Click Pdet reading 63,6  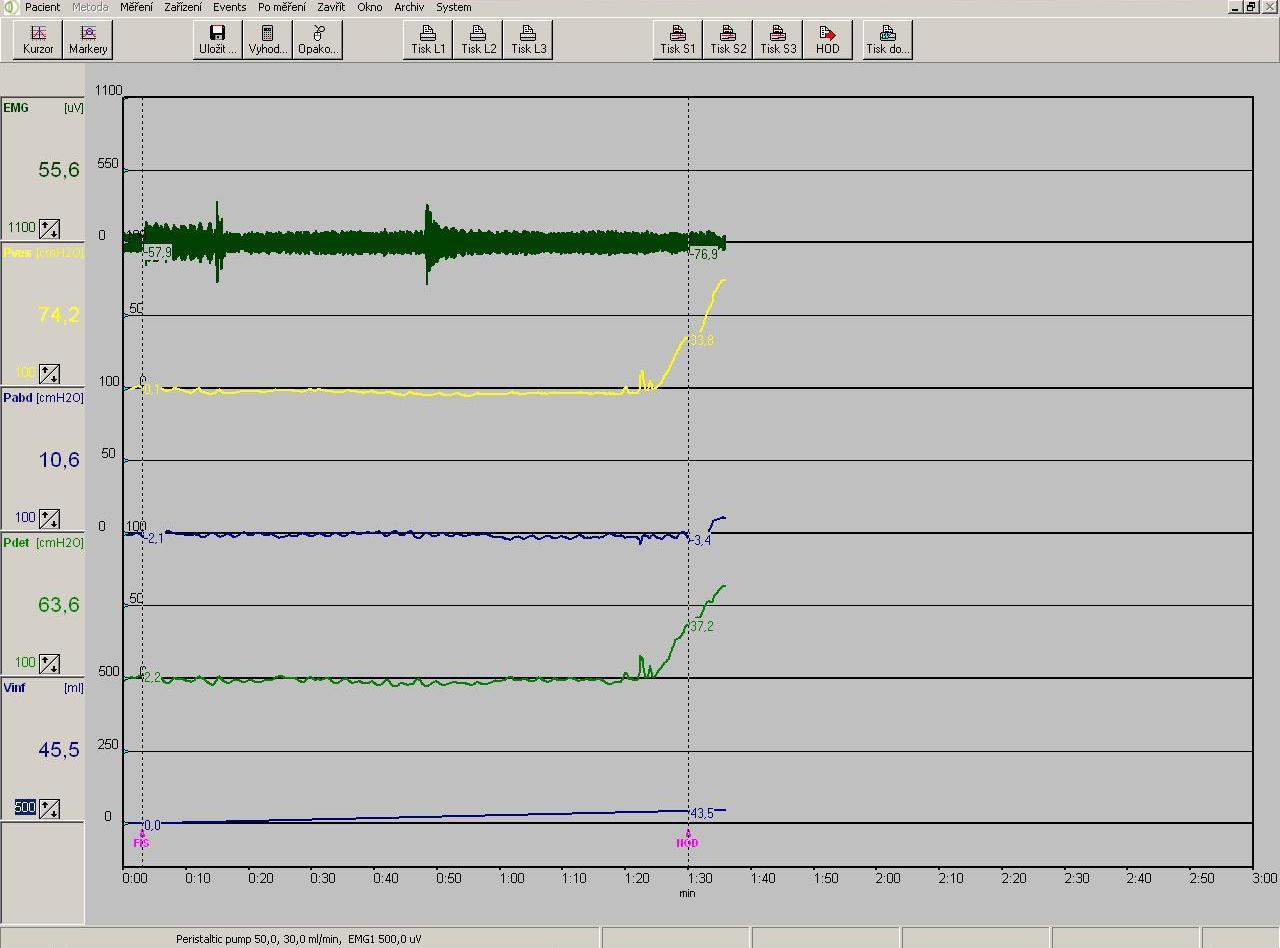[59, 605]
